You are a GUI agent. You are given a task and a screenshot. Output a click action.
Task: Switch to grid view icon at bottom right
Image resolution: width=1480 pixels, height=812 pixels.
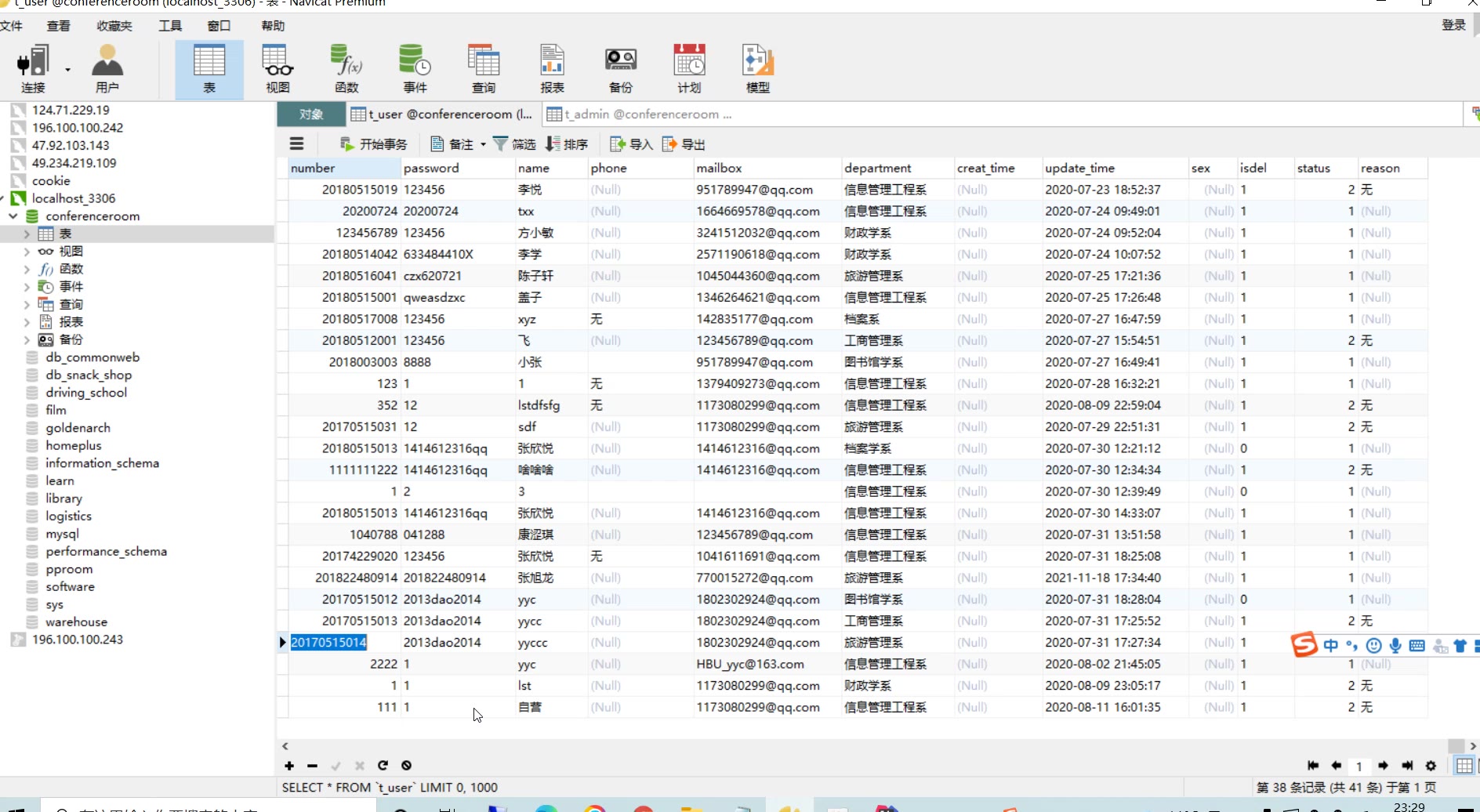(1464, 766)
